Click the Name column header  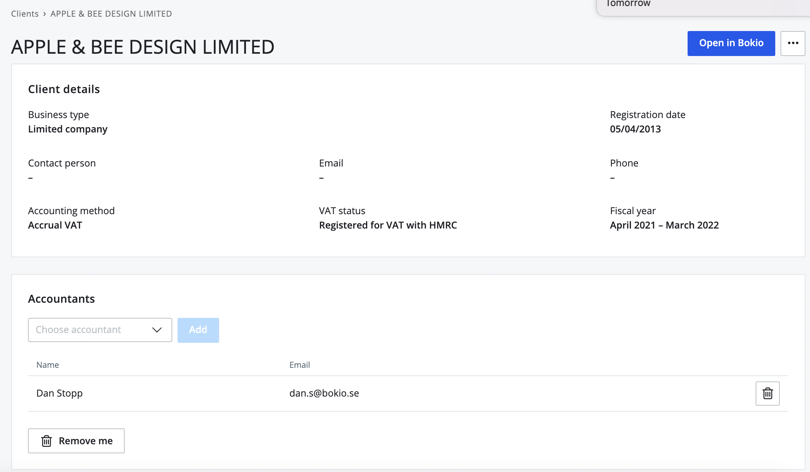point(48,365)
